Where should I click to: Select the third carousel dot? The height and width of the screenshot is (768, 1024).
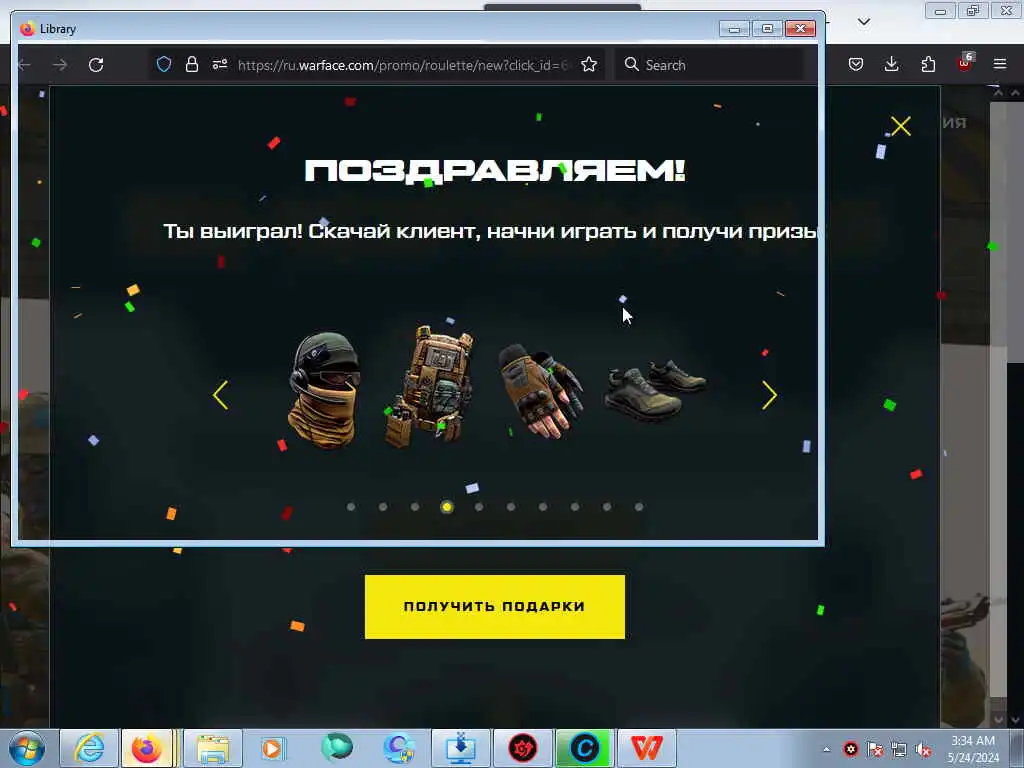[415, 507]
